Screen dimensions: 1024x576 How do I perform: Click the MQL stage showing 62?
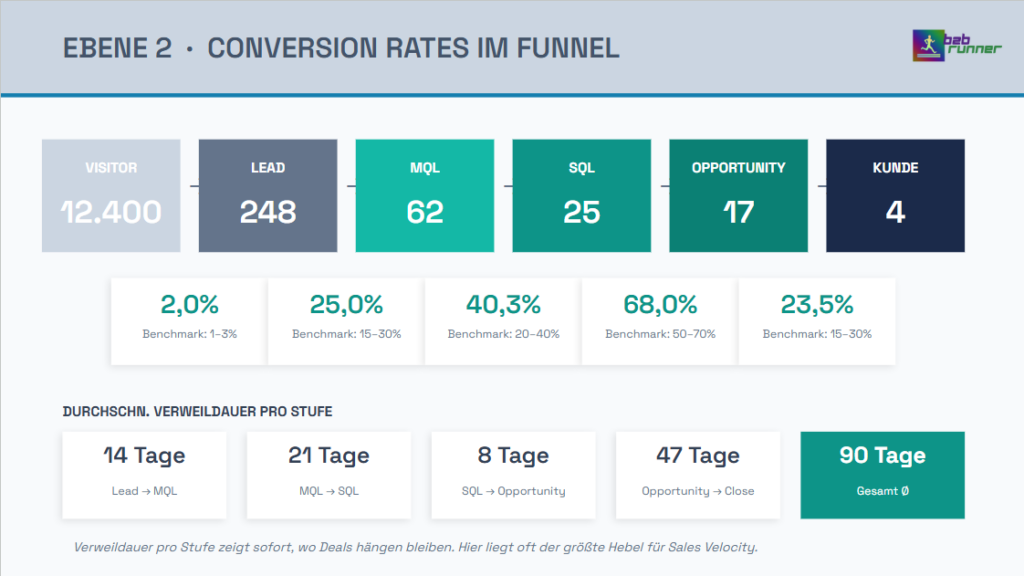point(424,195)
